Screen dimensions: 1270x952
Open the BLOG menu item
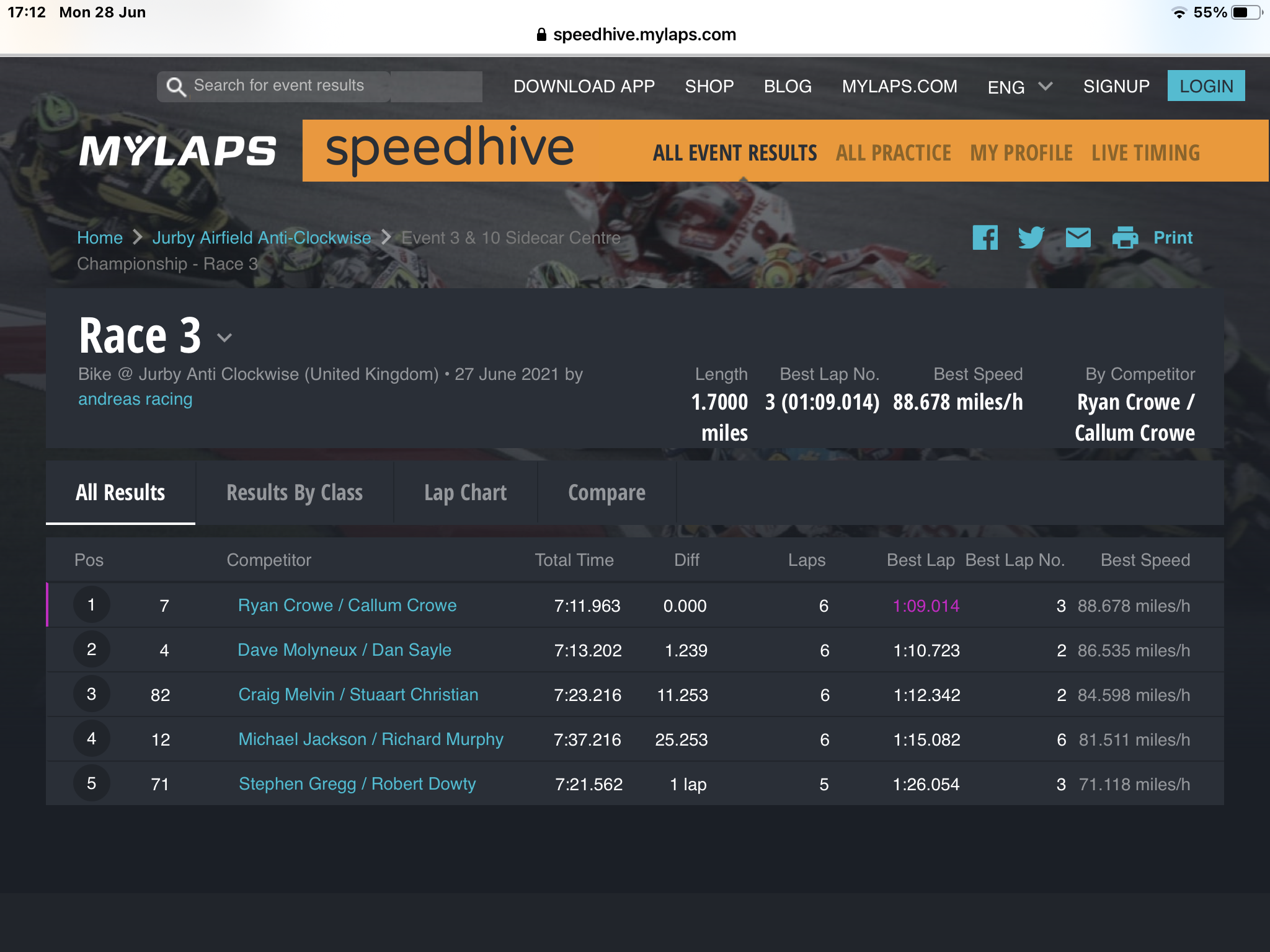click(x=788, y=86)
